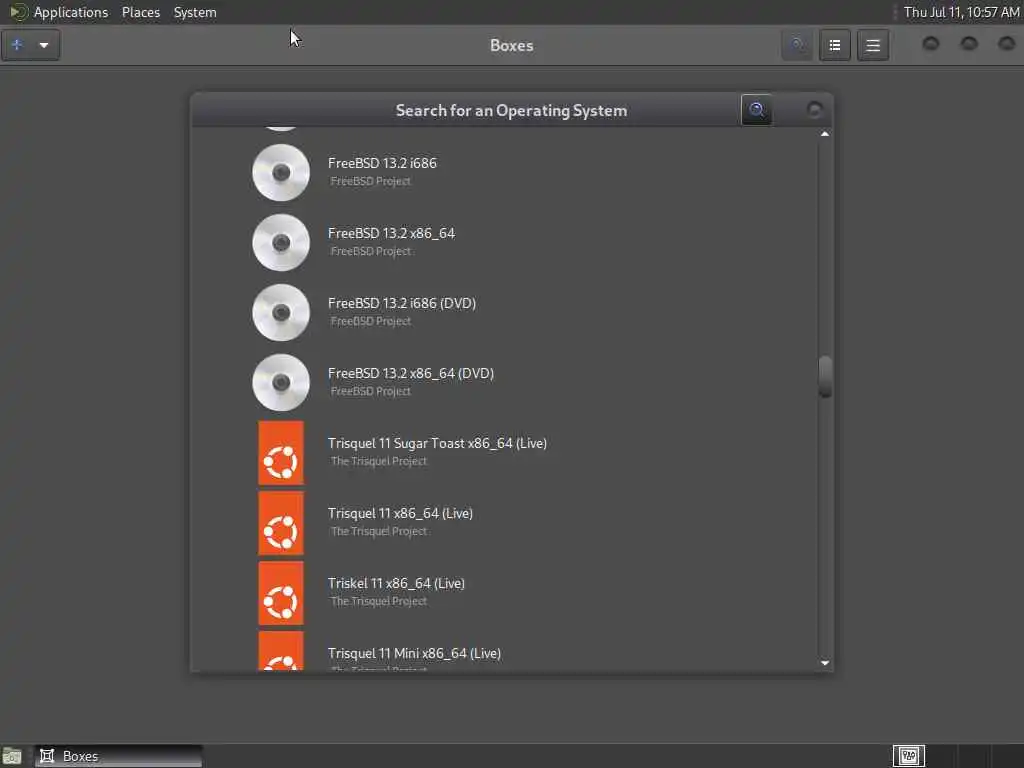Open the Applications menu
This screenshot has width=1024, height=768.
pos(71,12)
